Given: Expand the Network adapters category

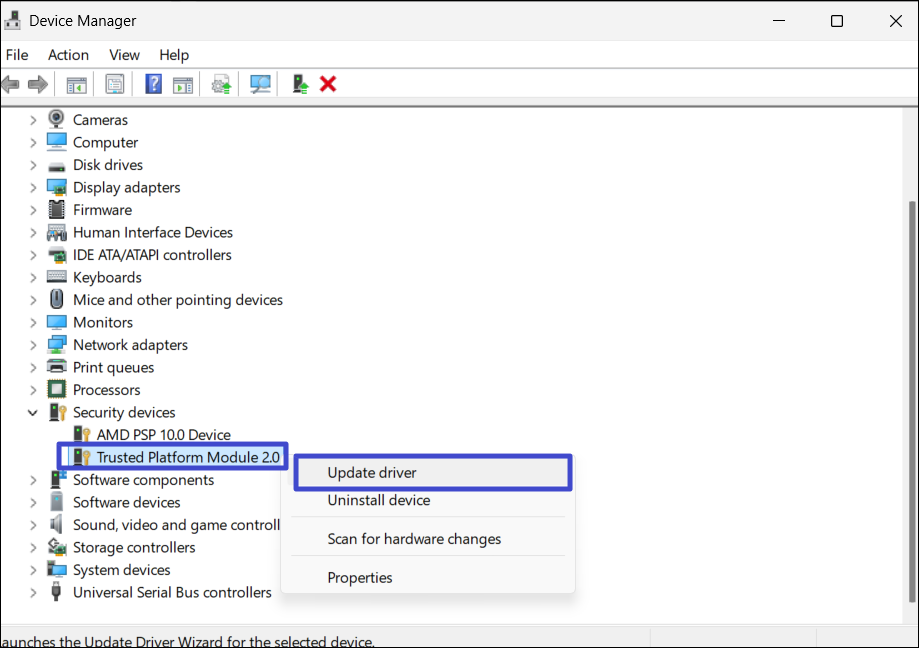Looking at the screenshot, I should point(33,345).
